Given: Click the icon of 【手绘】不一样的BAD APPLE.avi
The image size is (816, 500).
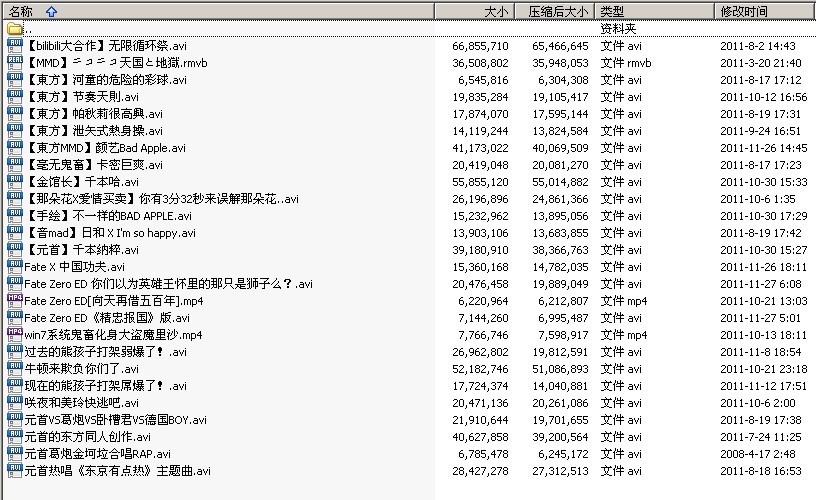Looking at the screenshot, I should tap(14, 216).
